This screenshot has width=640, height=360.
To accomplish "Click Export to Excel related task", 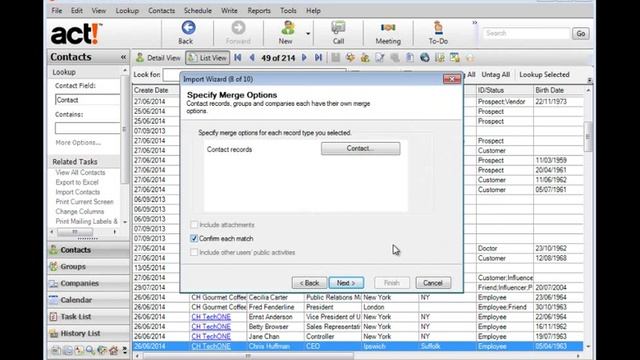I will tap(77, 182).
